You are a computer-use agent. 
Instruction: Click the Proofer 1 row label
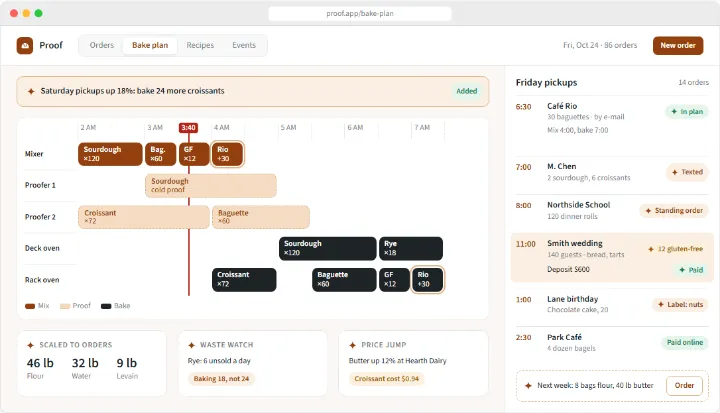click(40, 186)
